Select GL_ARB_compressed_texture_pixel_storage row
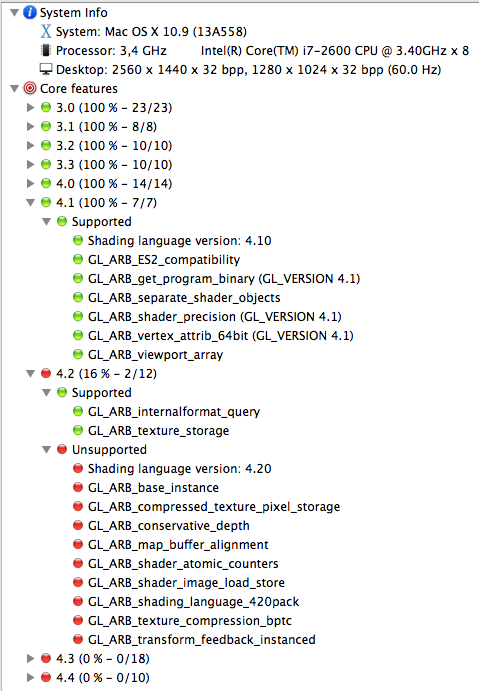This screenshot has width=479, height=691. pos(214,506)
